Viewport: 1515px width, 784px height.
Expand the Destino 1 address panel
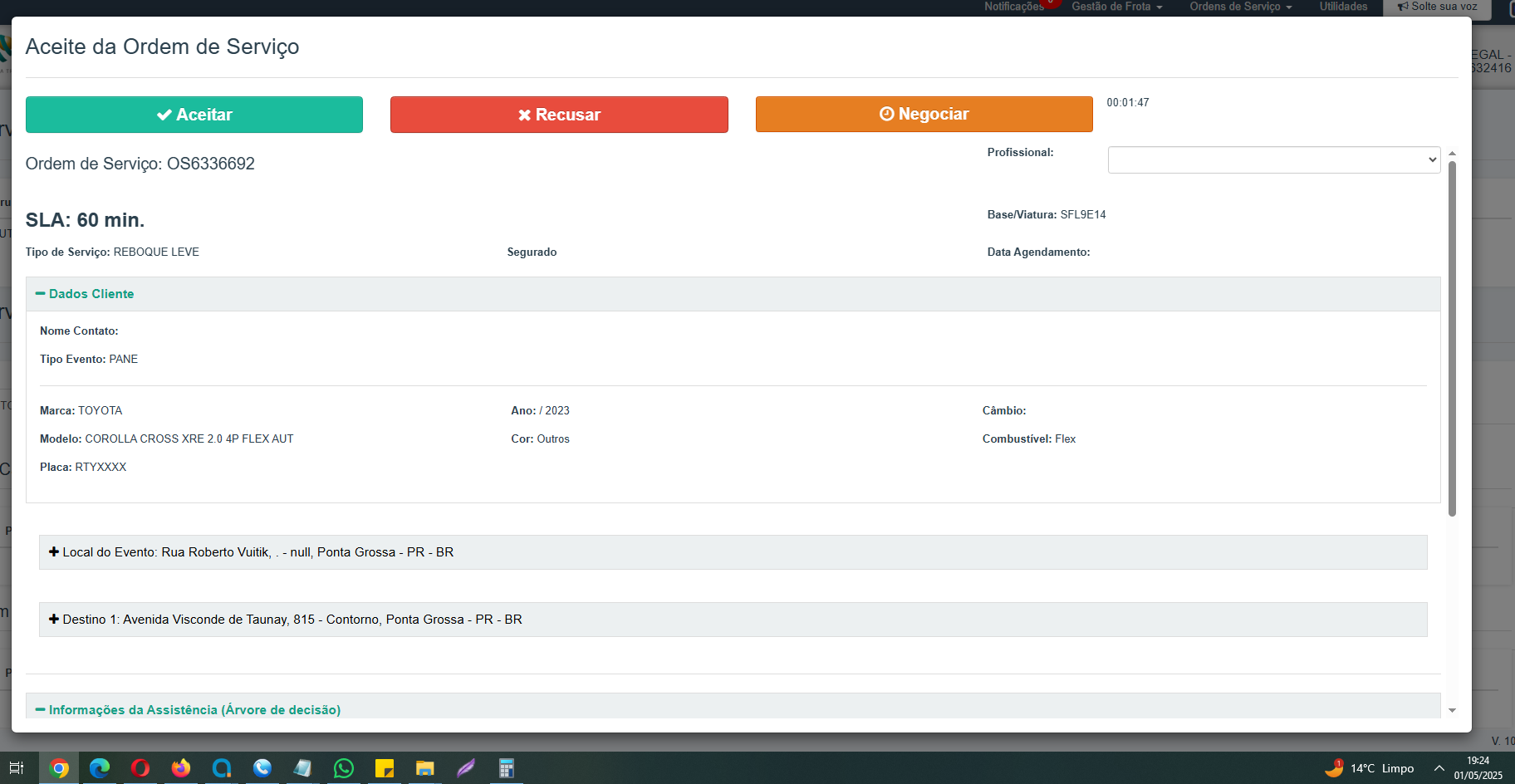(x=733, y=620)
